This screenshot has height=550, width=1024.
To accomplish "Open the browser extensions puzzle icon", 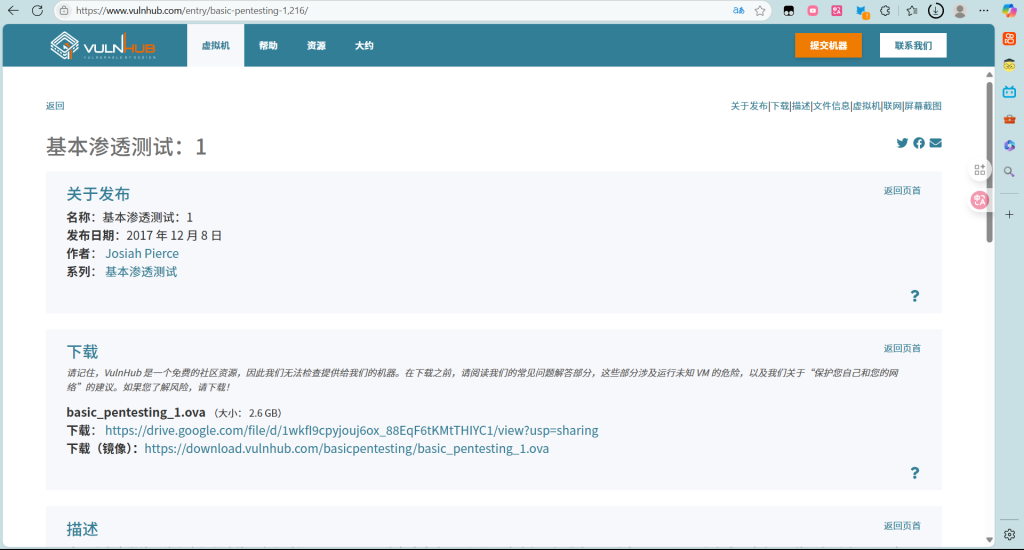I will (885, 11).
